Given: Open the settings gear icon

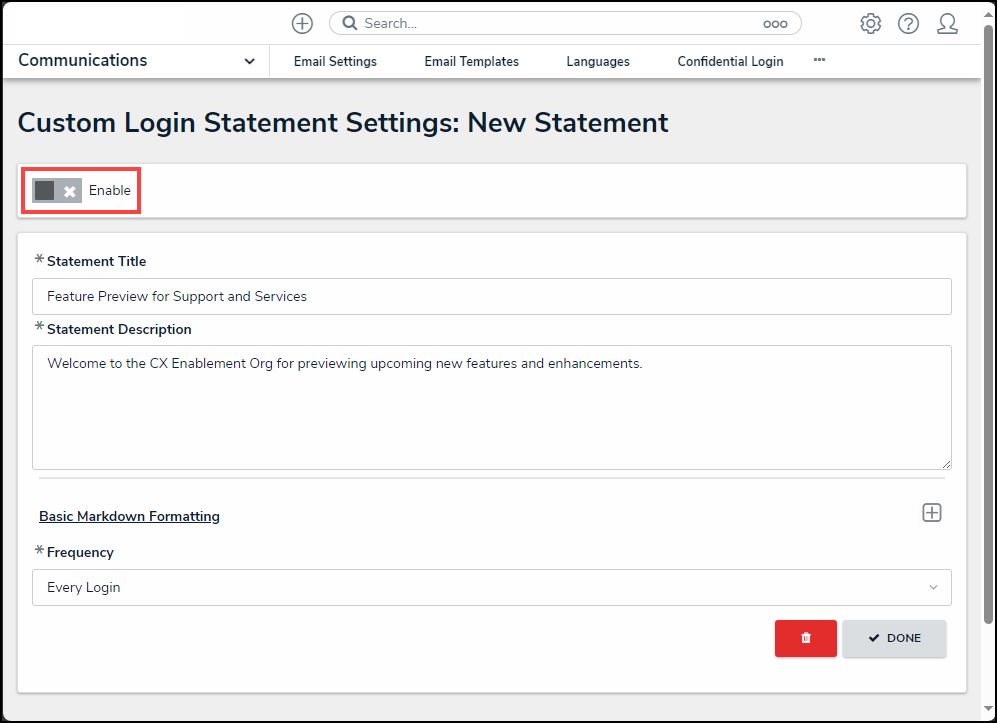Looking at the screenshot, I should (x=870, y=24).
